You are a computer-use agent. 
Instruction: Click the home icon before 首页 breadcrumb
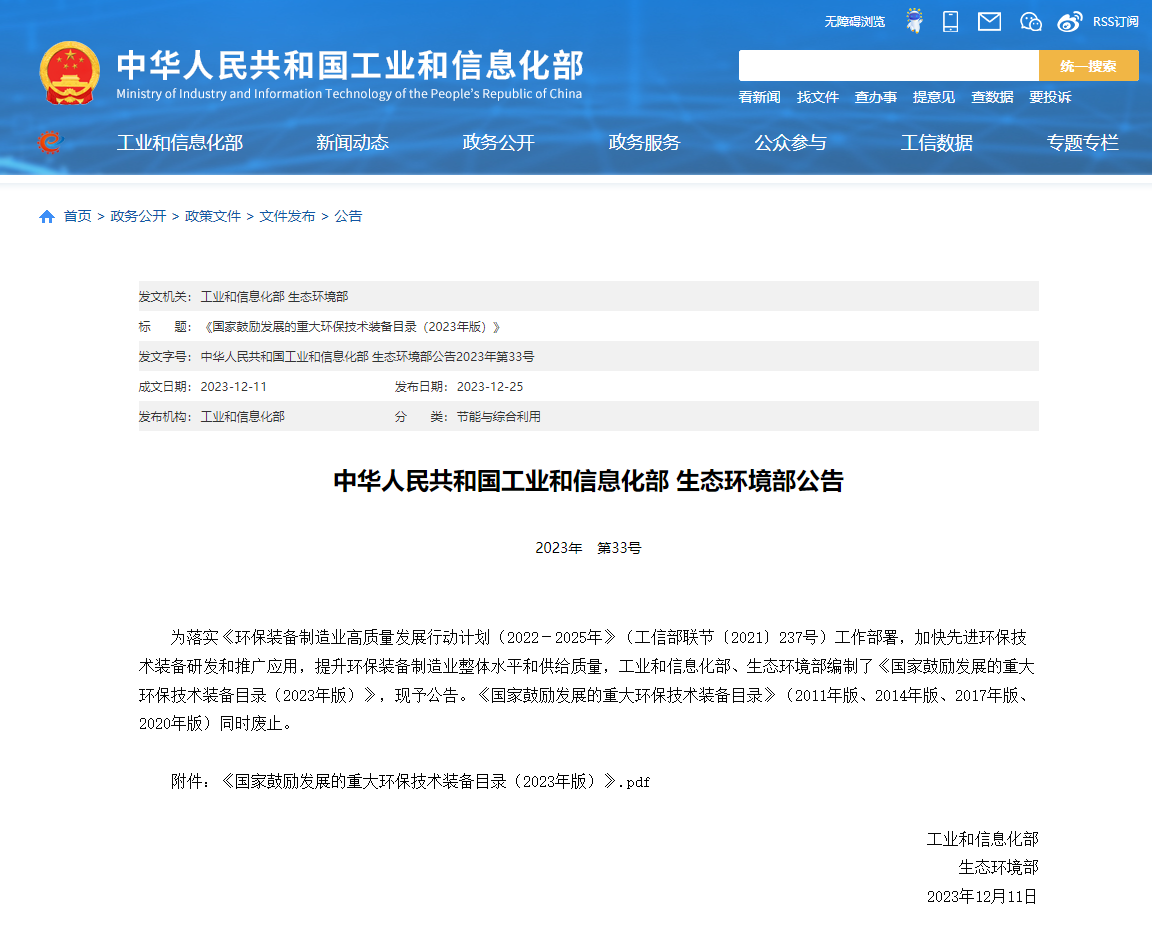coord(46,215)
